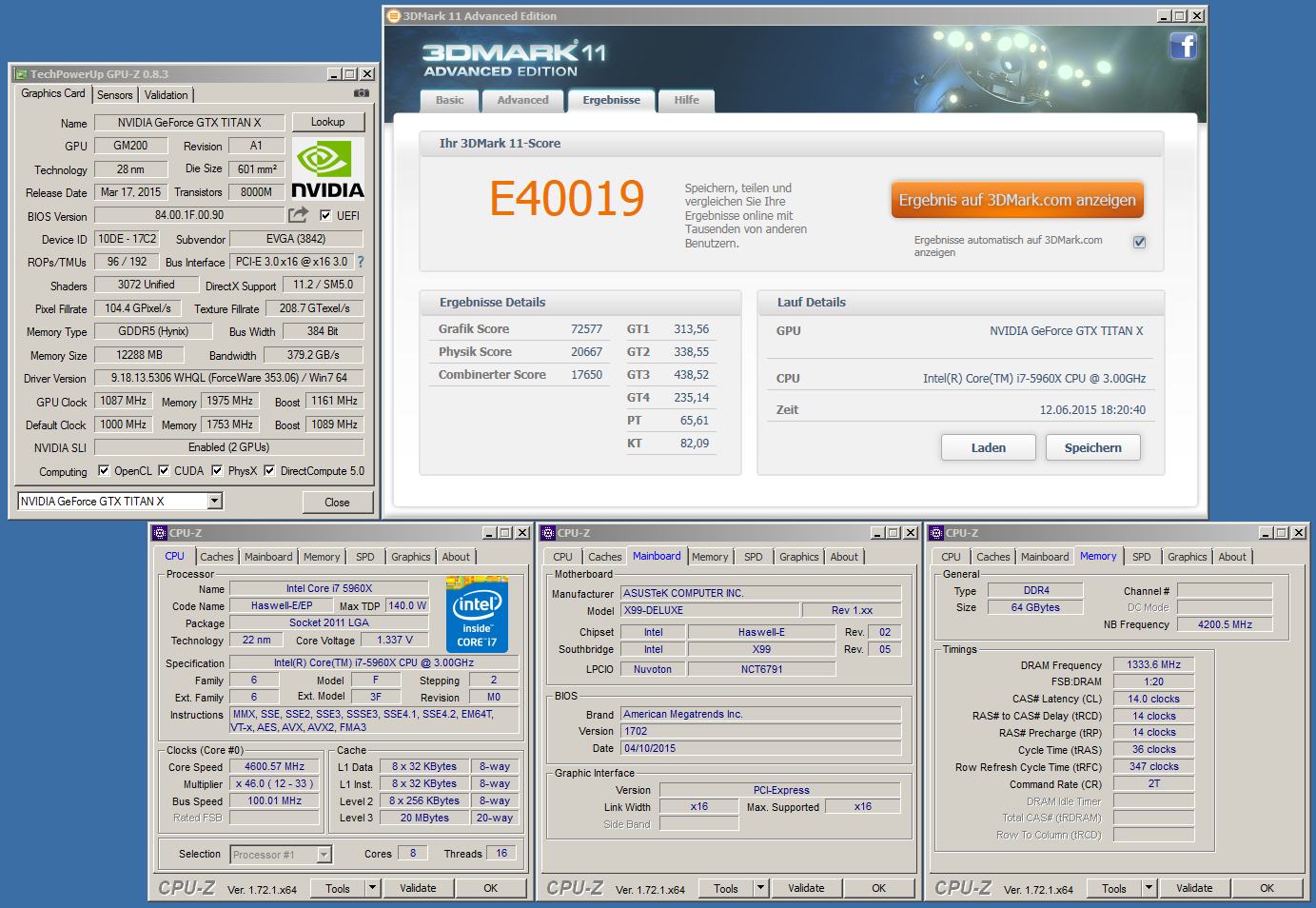Click the GPU-Z title bar icon

click(x=20, y=74)
